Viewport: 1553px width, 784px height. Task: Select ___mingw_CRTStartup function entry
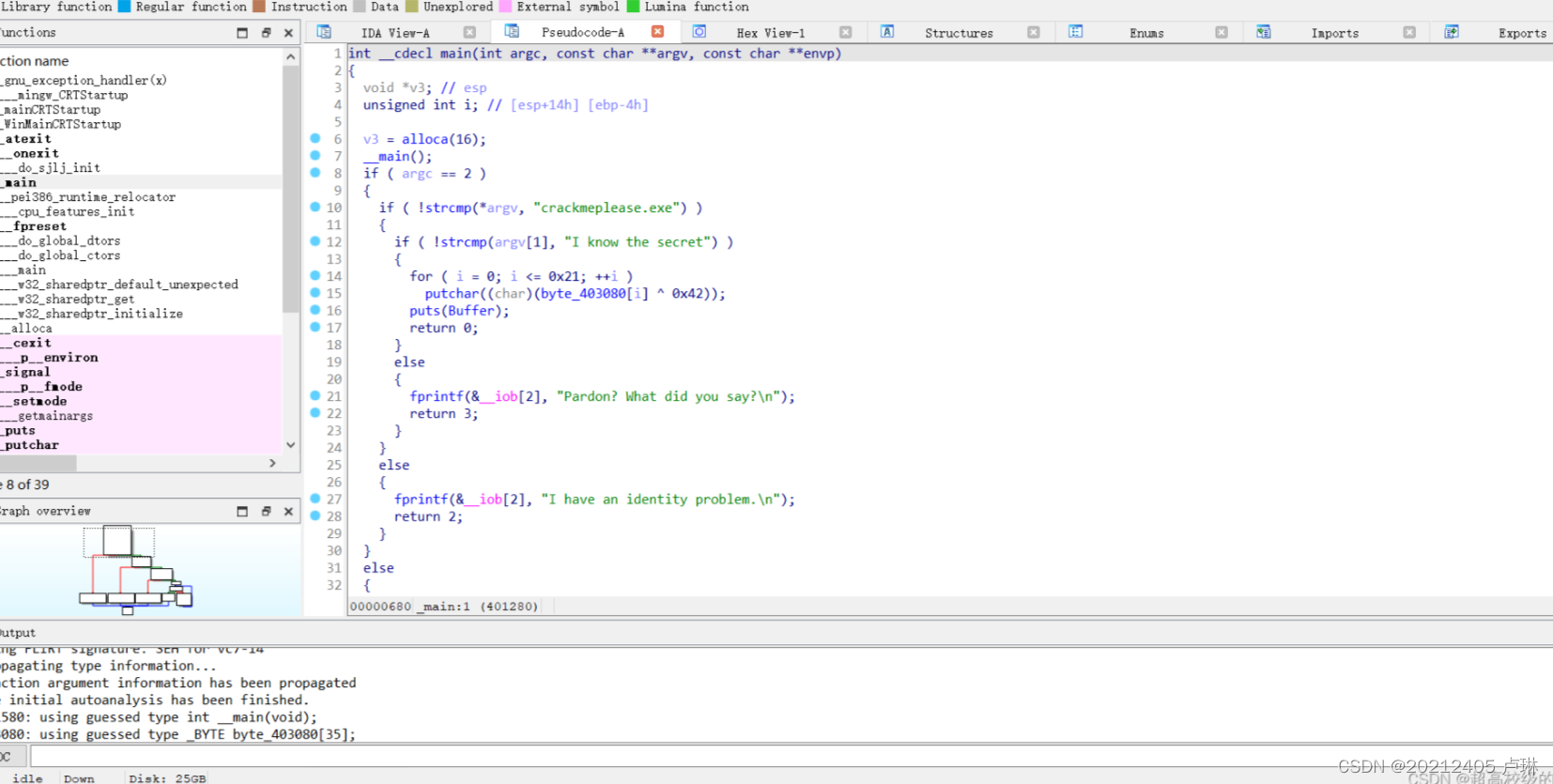tap(141, 95)
